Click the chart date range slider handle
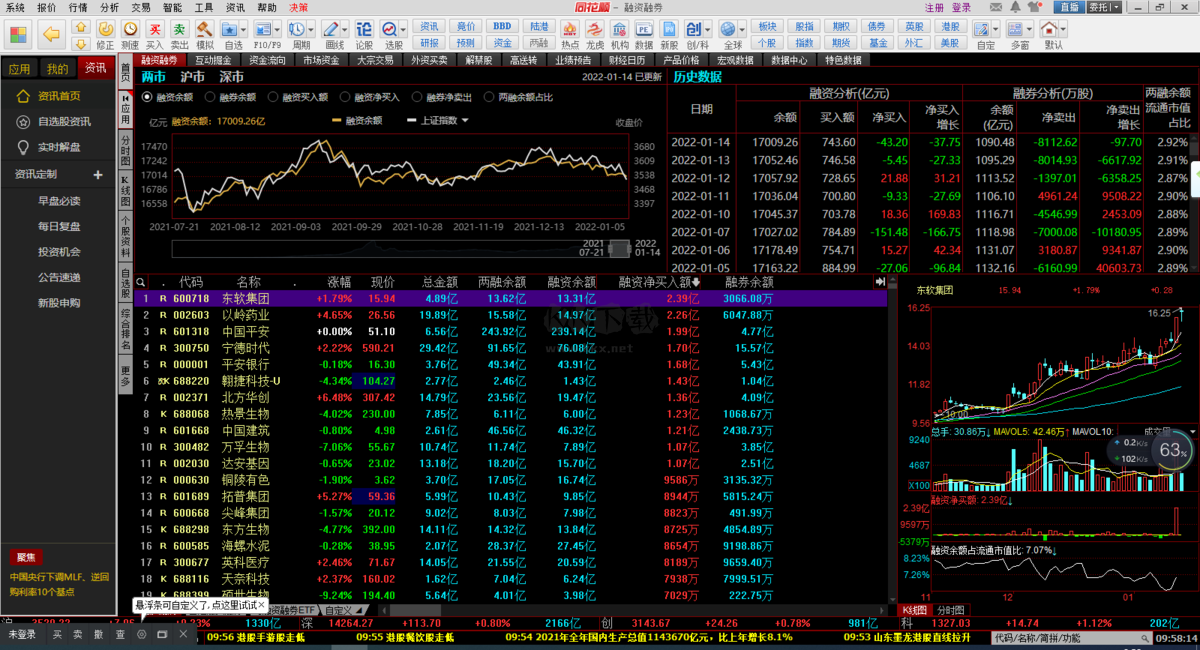 tap(620, 248)
